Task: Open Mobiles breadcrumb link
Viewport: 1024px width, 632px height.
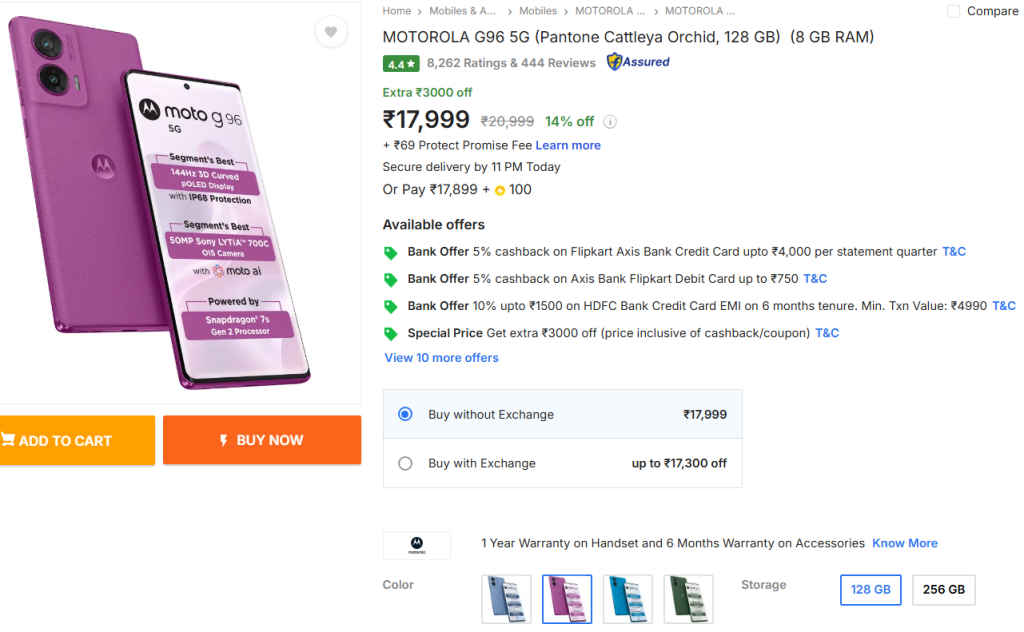Action: (538, 11)
